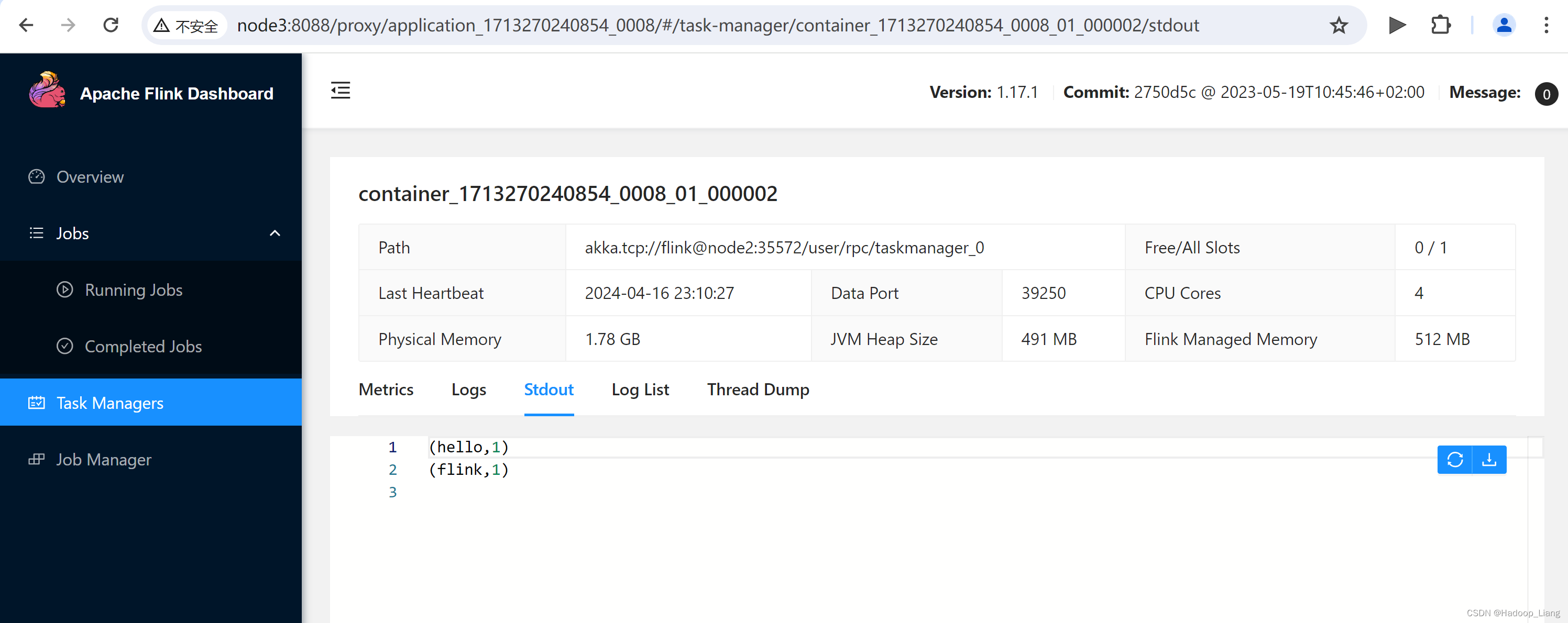The height and width of the screenshot is (623, 1568).
Task: Open the message count badge
Action: [1545, 94]
